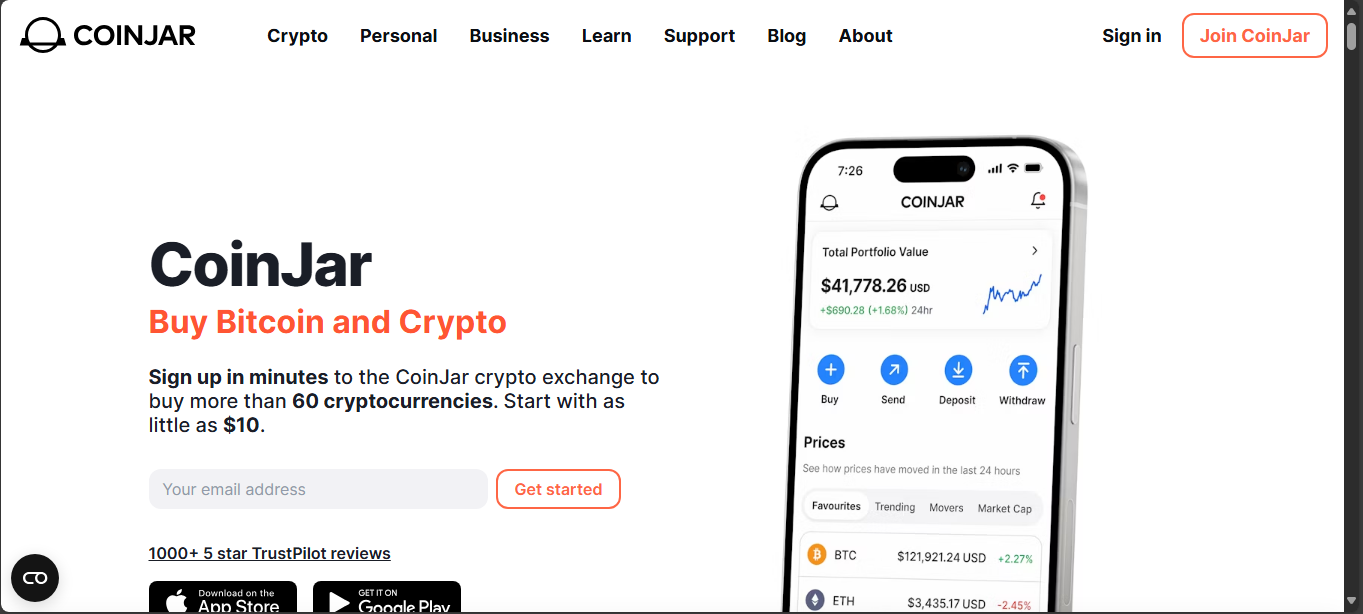Open the round widget in bottom-left corner

35,578
